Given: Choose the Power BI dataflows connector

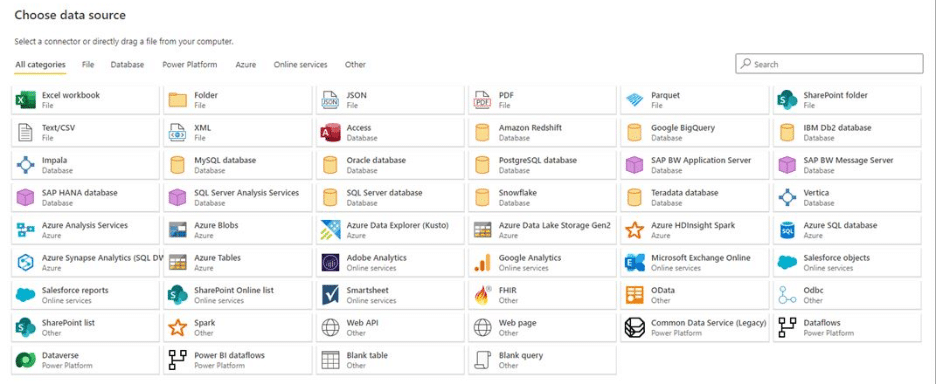Looking at the screenshot, I should click(x=238, y=360).
